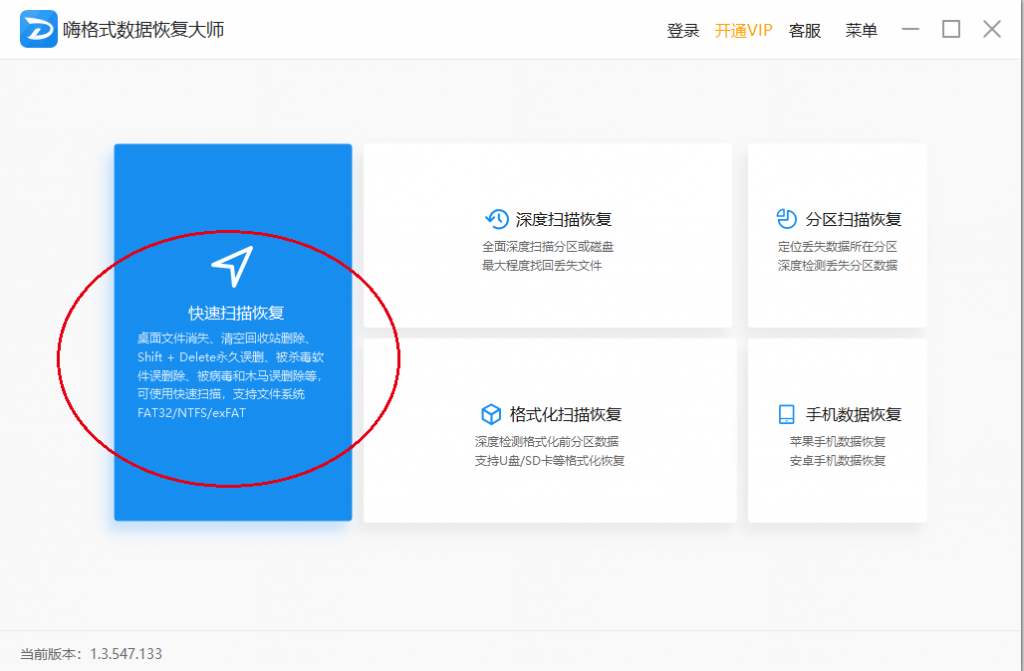The width and height of the screenshot is (1024, 671).
Task: Maximize the window
Action: pos(951,29)
